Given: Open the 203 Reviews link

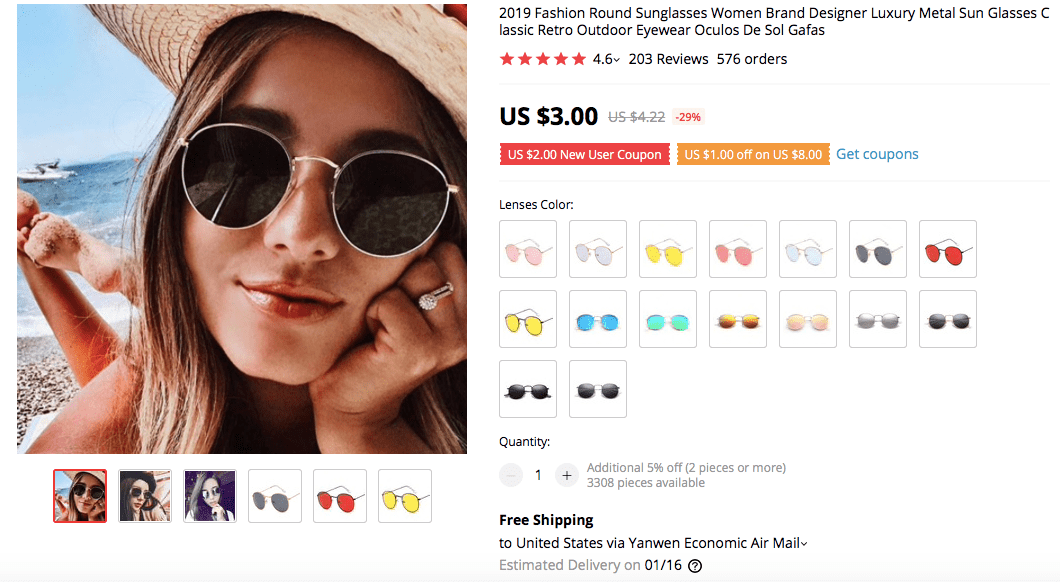Looking at the screenshot, I should tap(668, 59).
